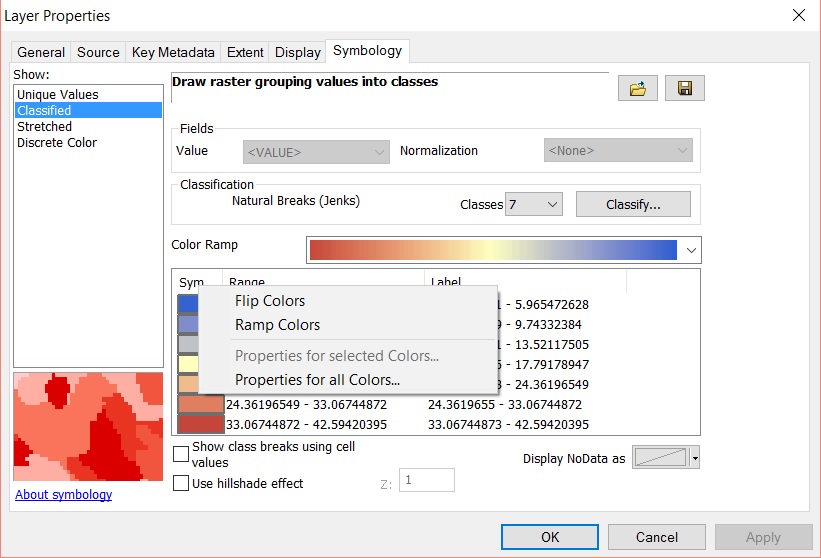Choose Flip Colors from context menu

point(270,301)
